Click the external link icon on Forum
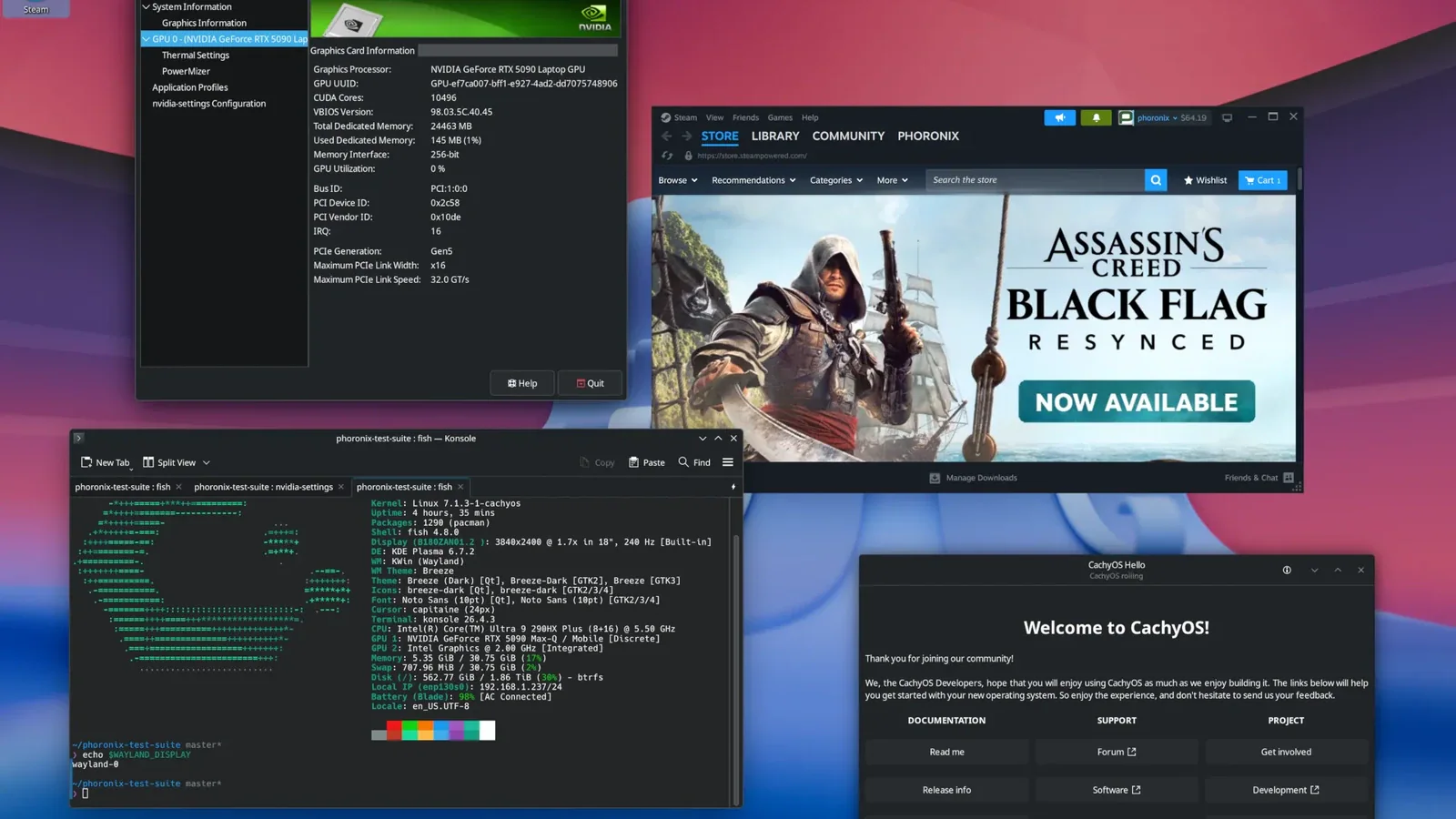Viewport: 1456px width, 819px height. 1131,752
